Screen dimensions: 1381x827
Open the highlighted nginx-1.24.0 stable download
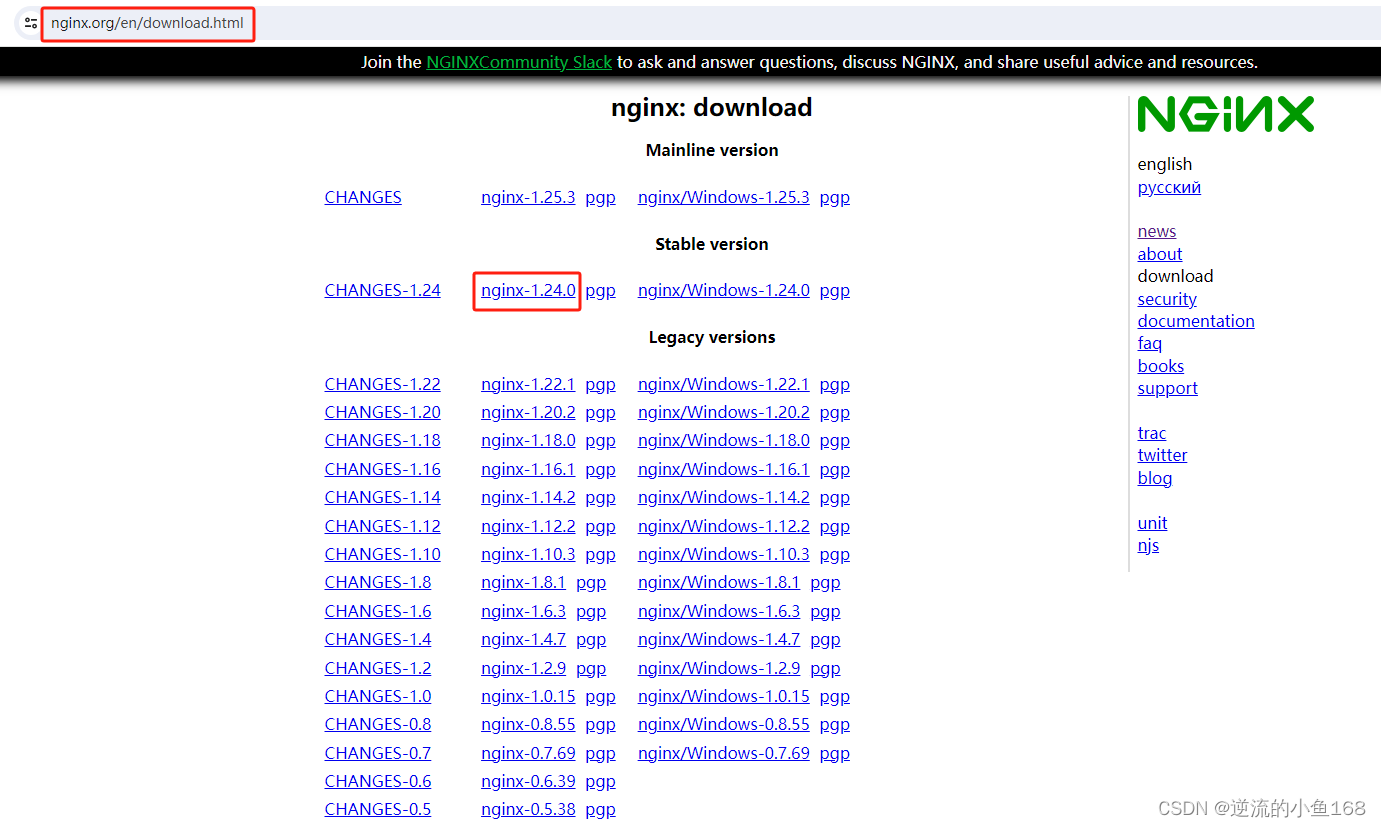pyautogui.click(x=527, y=290)
